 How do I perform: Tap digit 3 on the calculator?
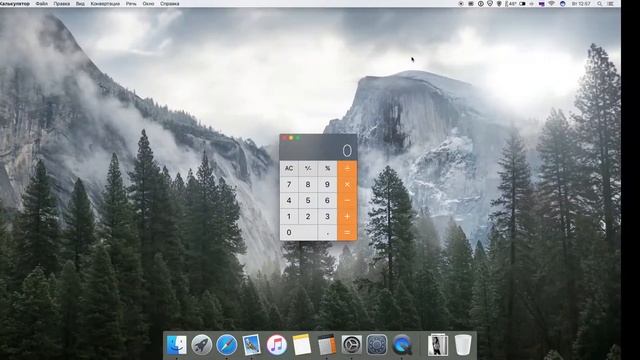point(327,216)
